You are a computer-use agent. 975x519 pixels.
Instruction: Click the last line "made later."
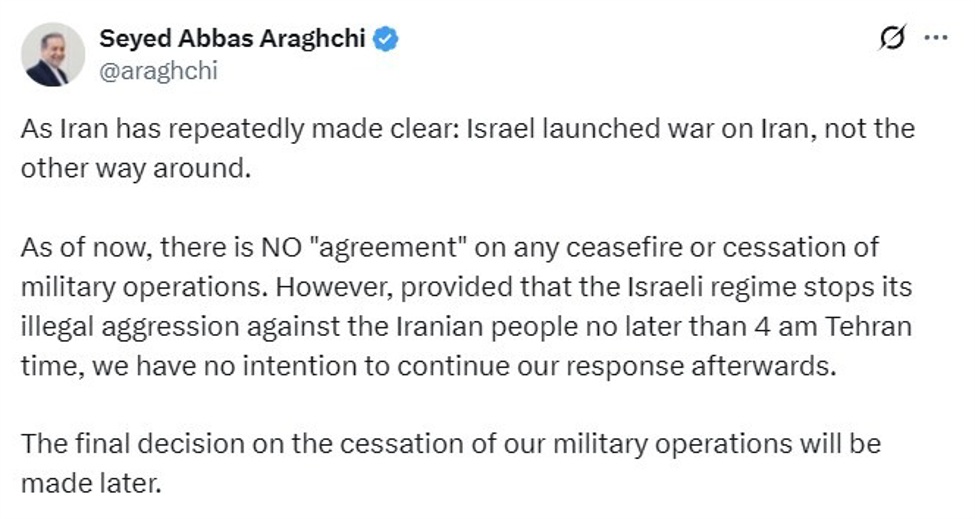[90, 484]
